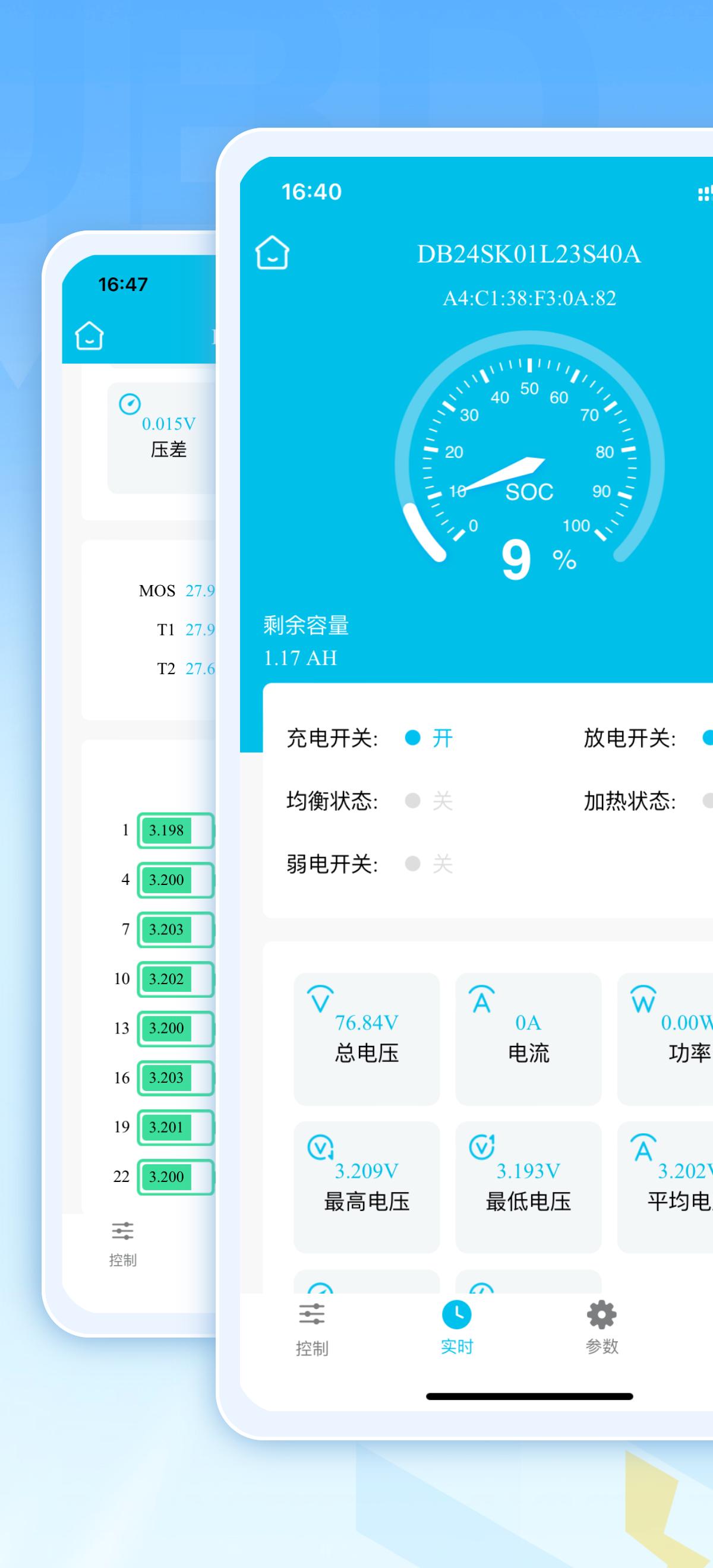Tap 压差 gauge icon on back phone

[x=130, y=403]
